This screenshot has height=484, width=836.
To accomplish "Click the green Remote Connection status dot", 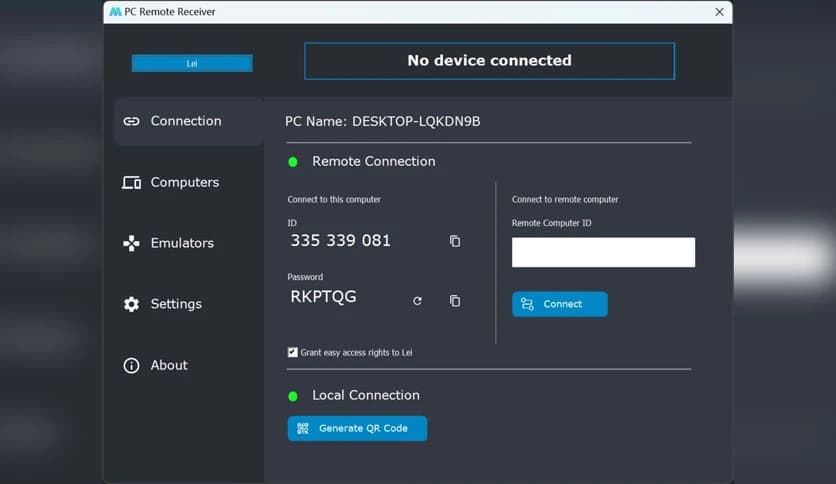I will [x=293, y=162].
